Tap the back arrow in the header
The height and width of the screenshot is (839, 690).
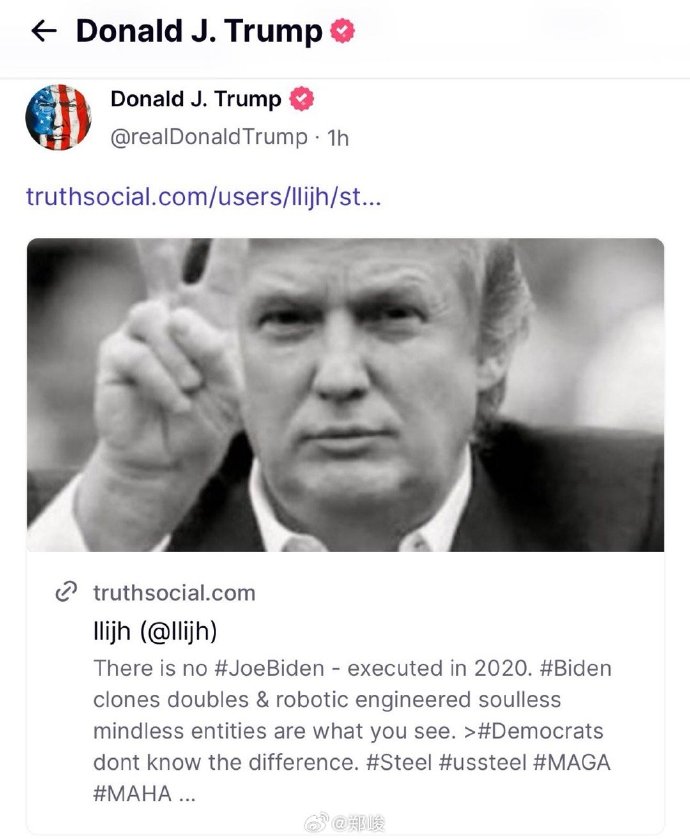44,31
